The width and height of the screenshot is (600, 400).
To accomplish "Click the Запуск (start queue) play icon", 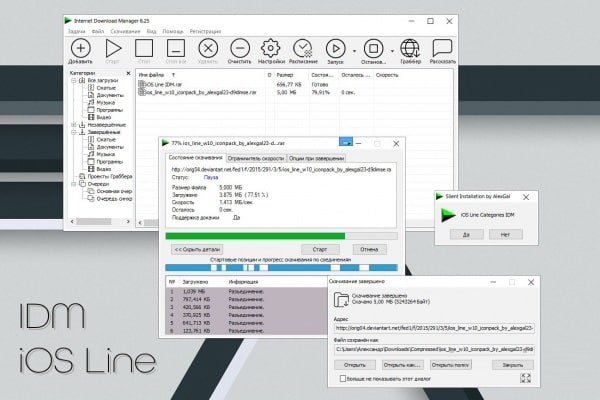I will tap(336, 49).
